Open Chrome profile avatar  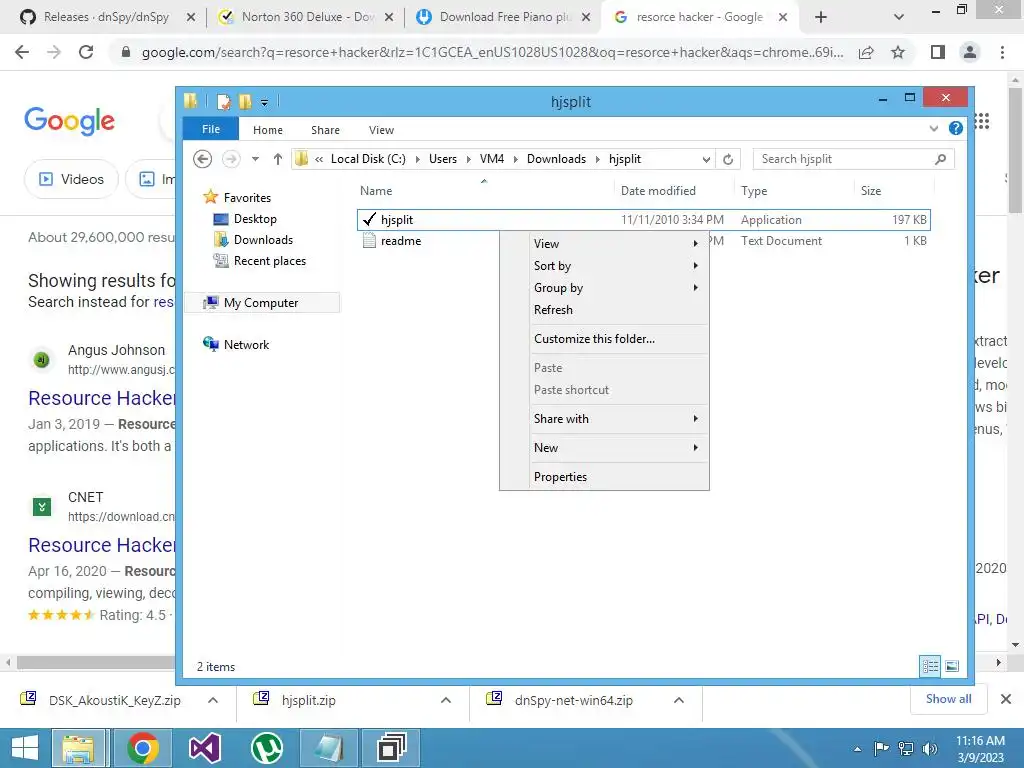[970, 52]
